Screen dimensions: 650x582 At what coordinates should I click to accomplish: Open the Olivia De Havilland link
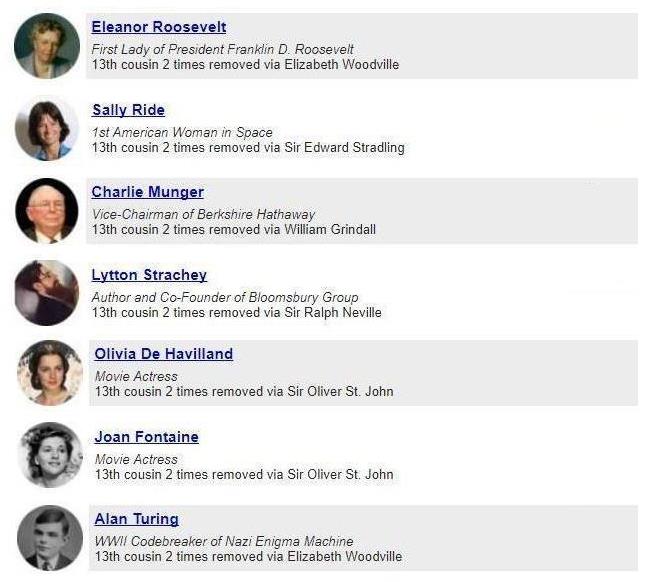[x=164, y=354]
